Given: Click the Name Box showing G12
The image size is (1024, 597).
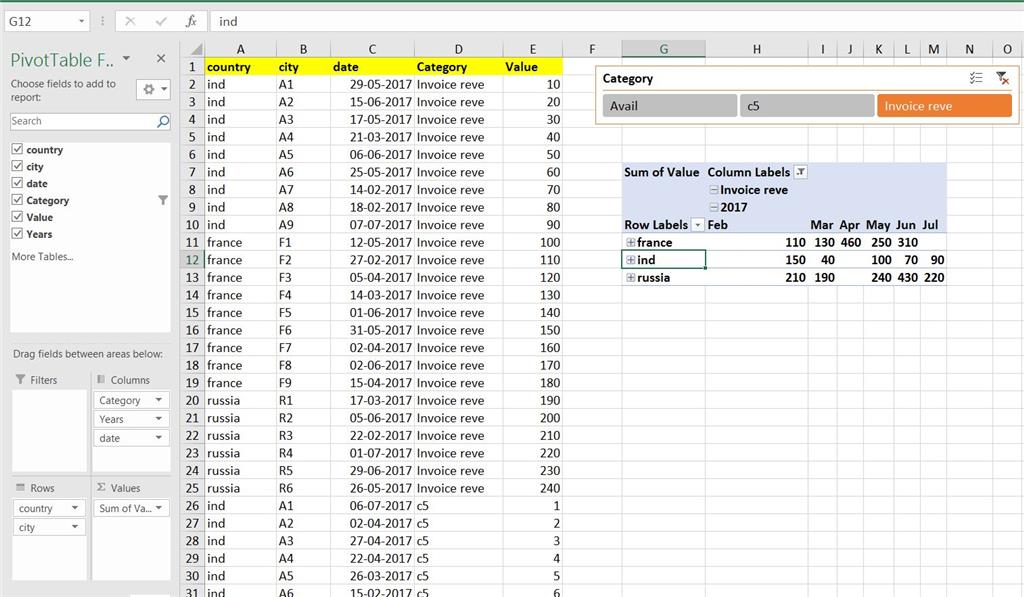Looking at the screenshot, I should click(40, 22).
